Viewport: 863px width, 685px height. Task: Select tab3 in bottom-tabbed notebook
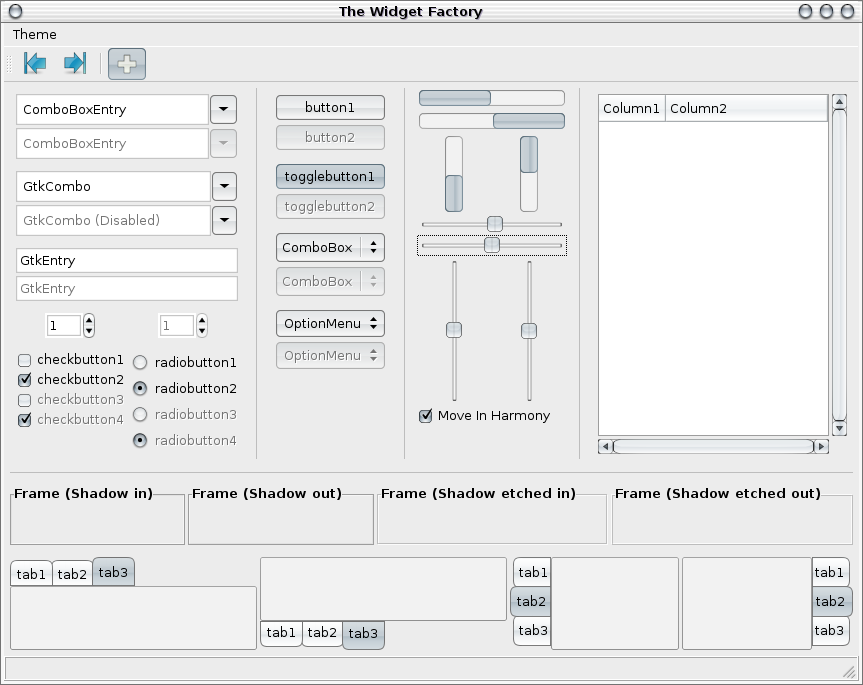tap(363, 634)
